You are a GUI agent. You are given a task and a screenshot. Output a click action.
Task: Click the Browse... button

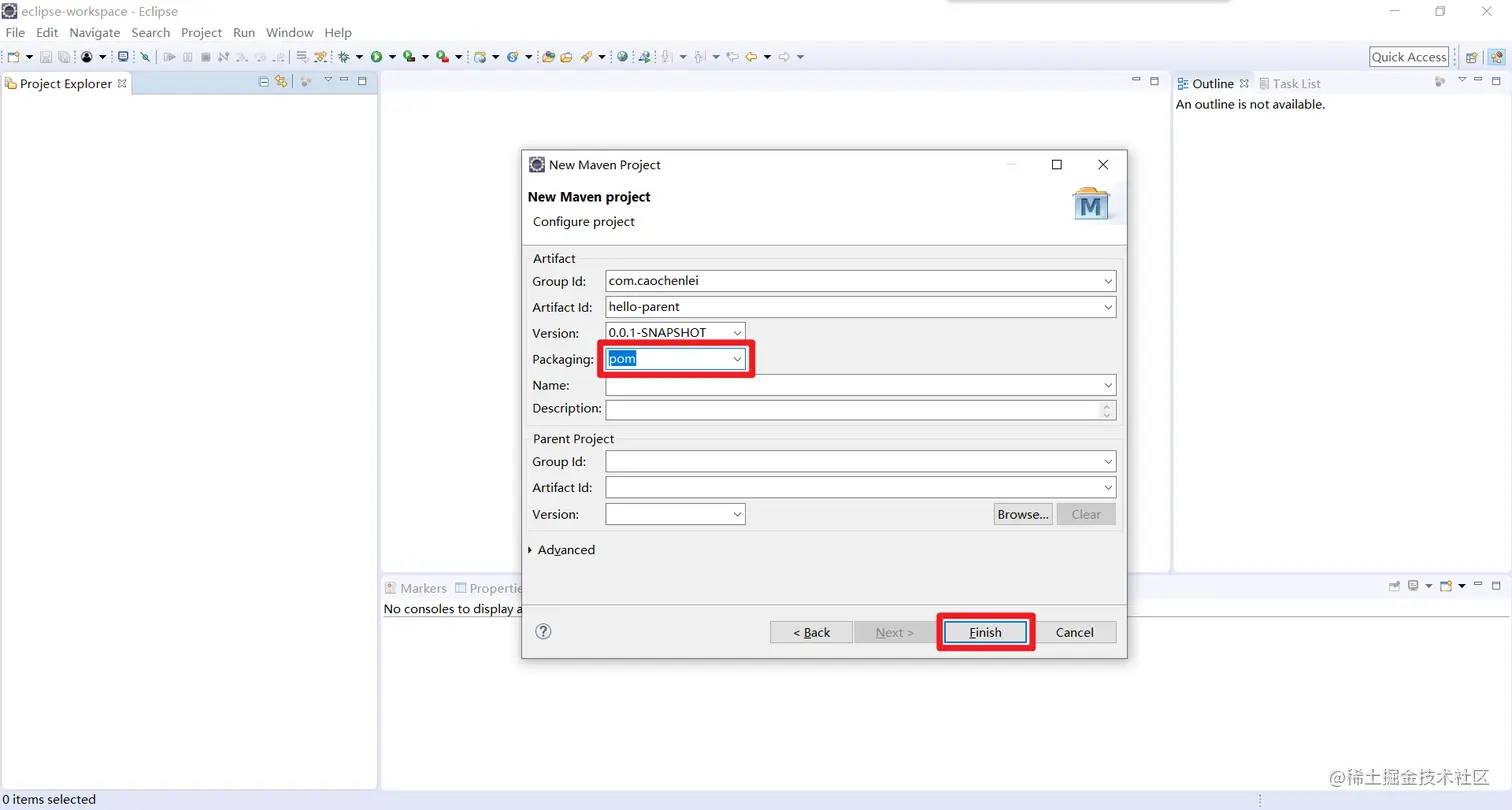[x=1023, y=514]
